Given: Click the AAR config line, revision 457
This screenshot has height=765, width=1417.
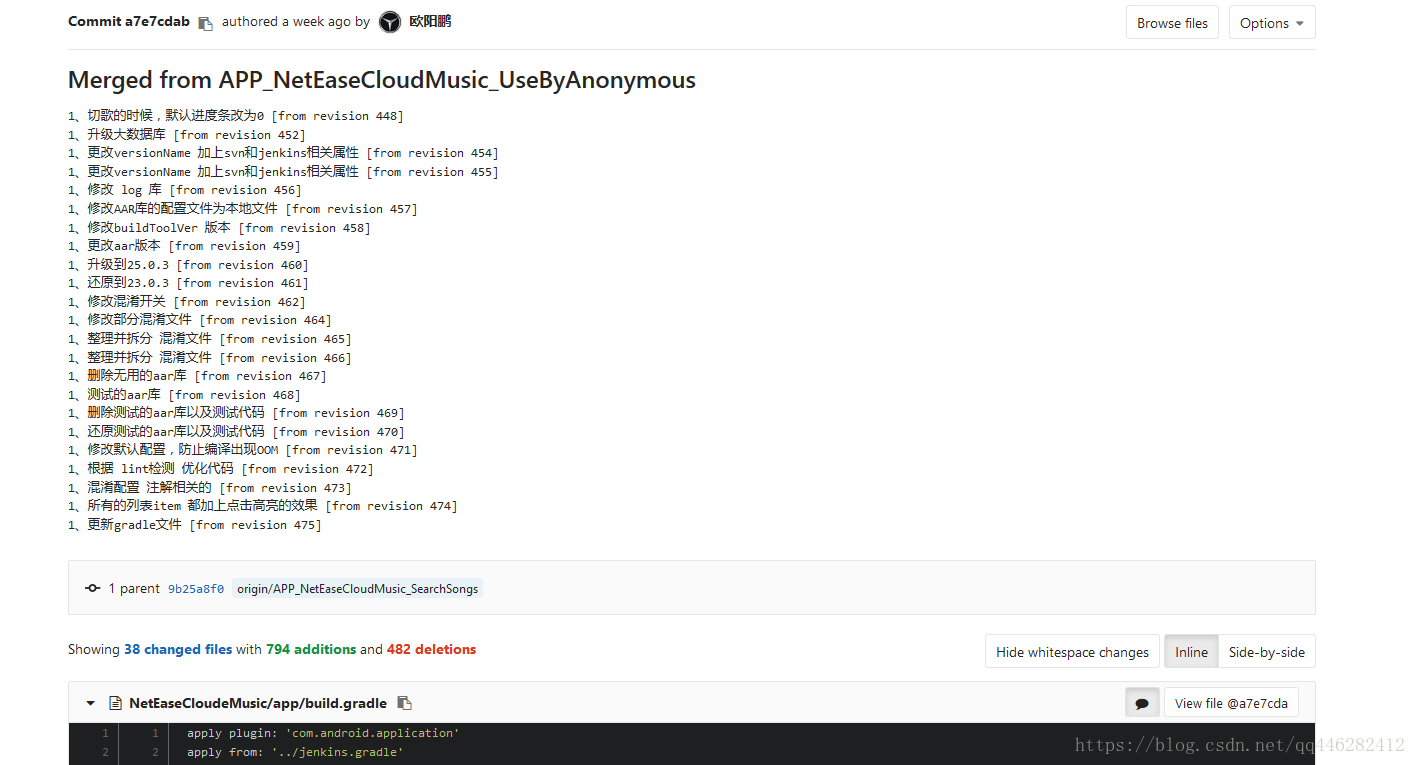Looking at the screenshot, I should 243,209.
